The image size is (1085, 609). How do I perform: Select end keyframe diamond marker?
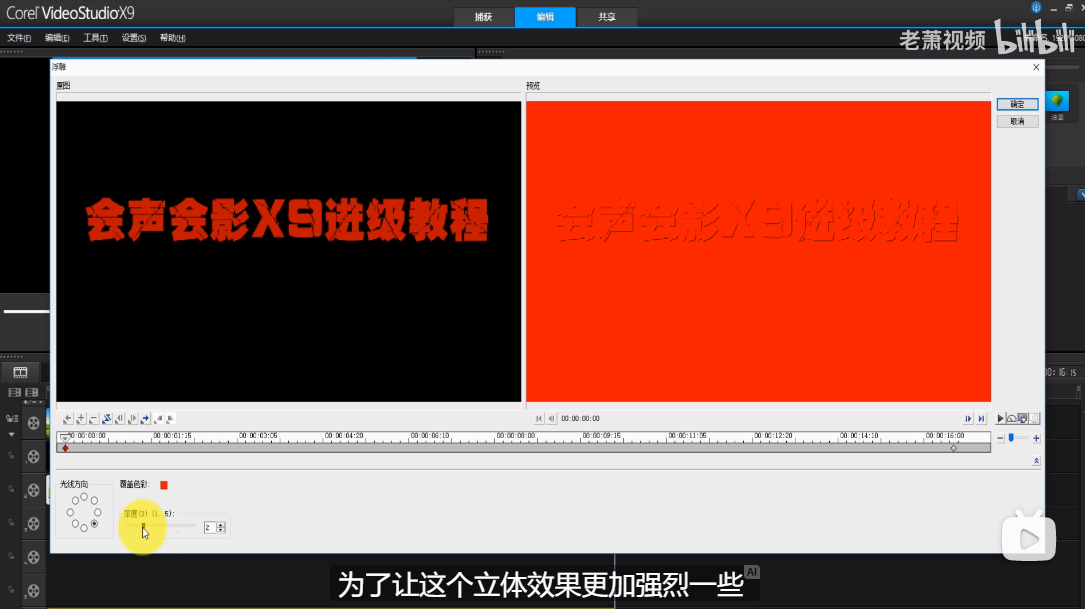(954, 448)
